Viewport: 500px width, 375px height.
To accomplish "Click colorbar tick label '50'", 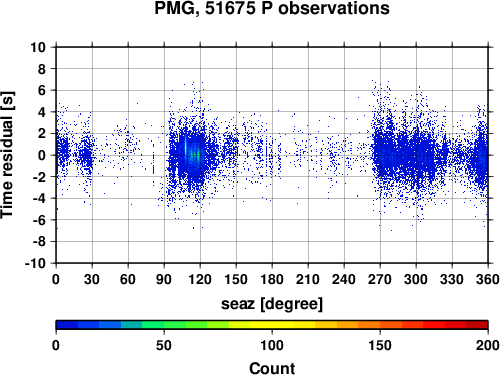I will (164, 345).
